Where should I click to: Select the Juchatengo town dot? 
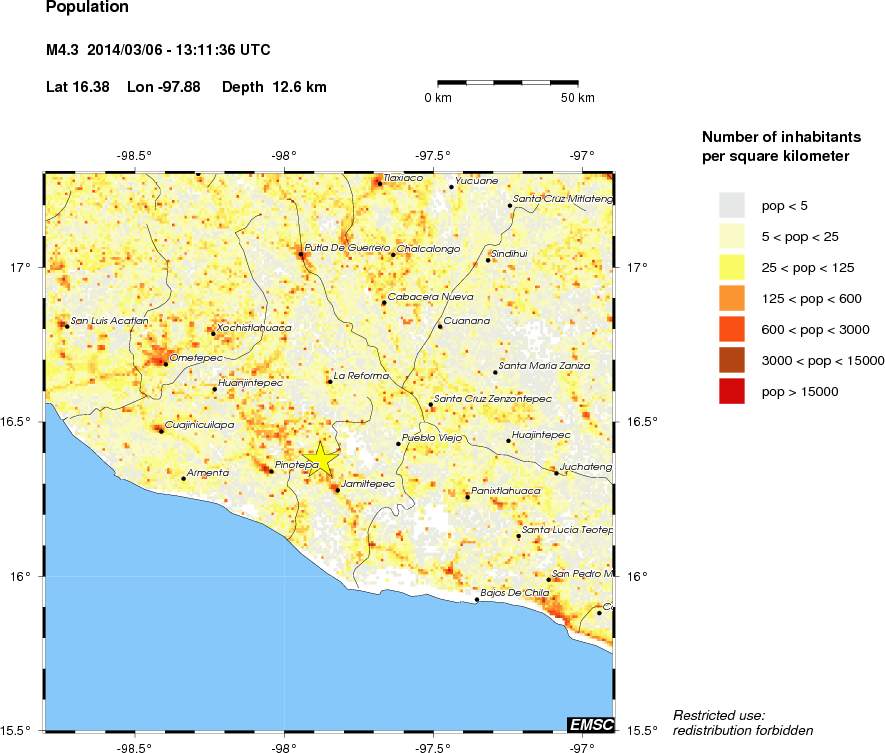point(556,472)
